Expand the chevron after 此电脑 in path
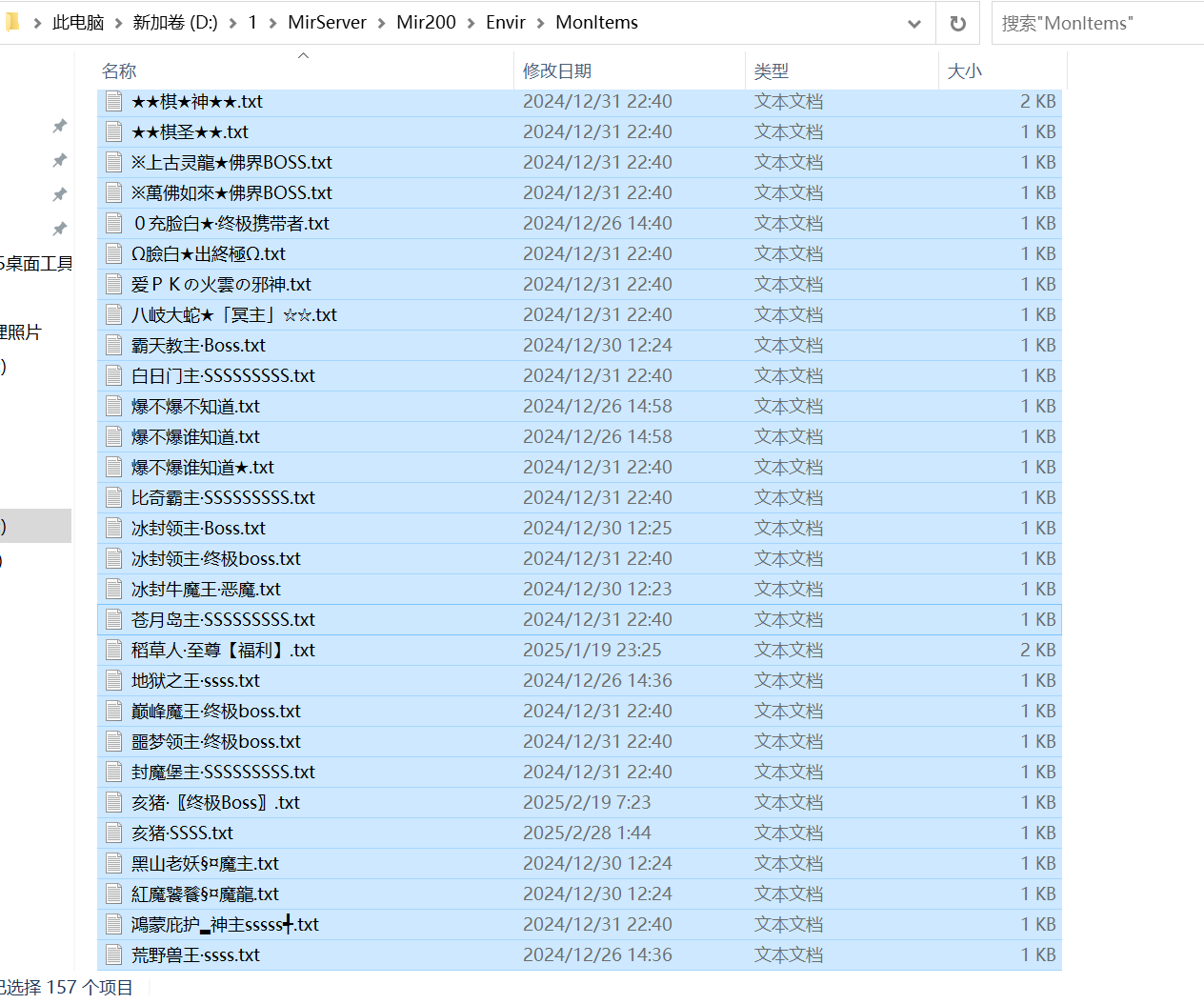The height and width of the screenshot is (1004, 1204). [118, 23]
